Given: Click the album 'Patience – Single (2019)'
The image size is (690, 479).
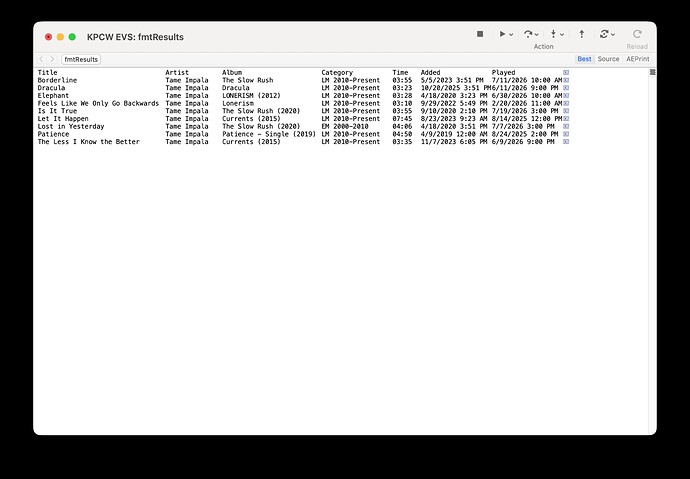Looking at the screenshot, I should (x=269, y=134).
